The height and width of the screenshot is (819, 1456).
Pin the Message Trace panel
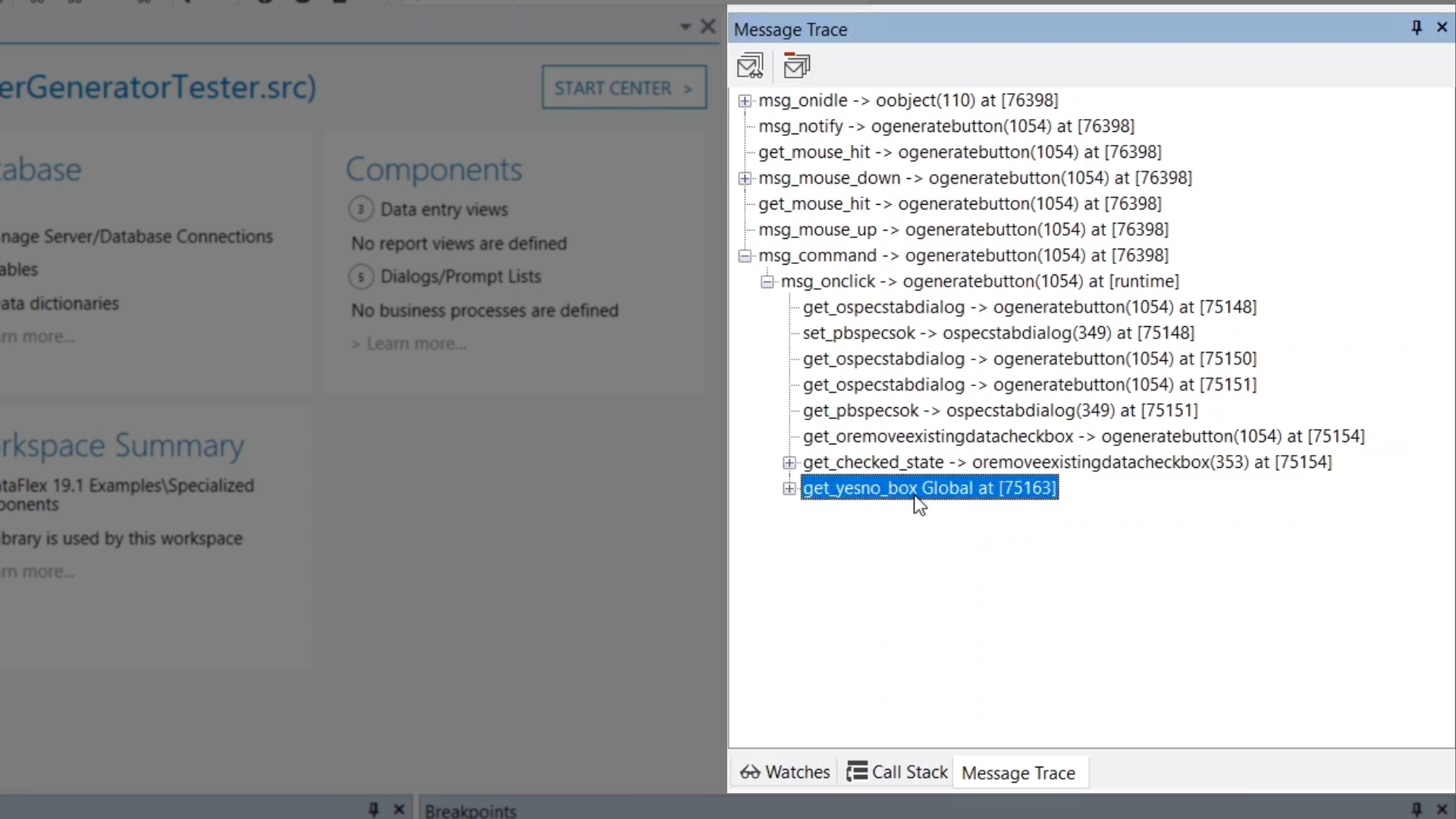tap(1416, 28)
